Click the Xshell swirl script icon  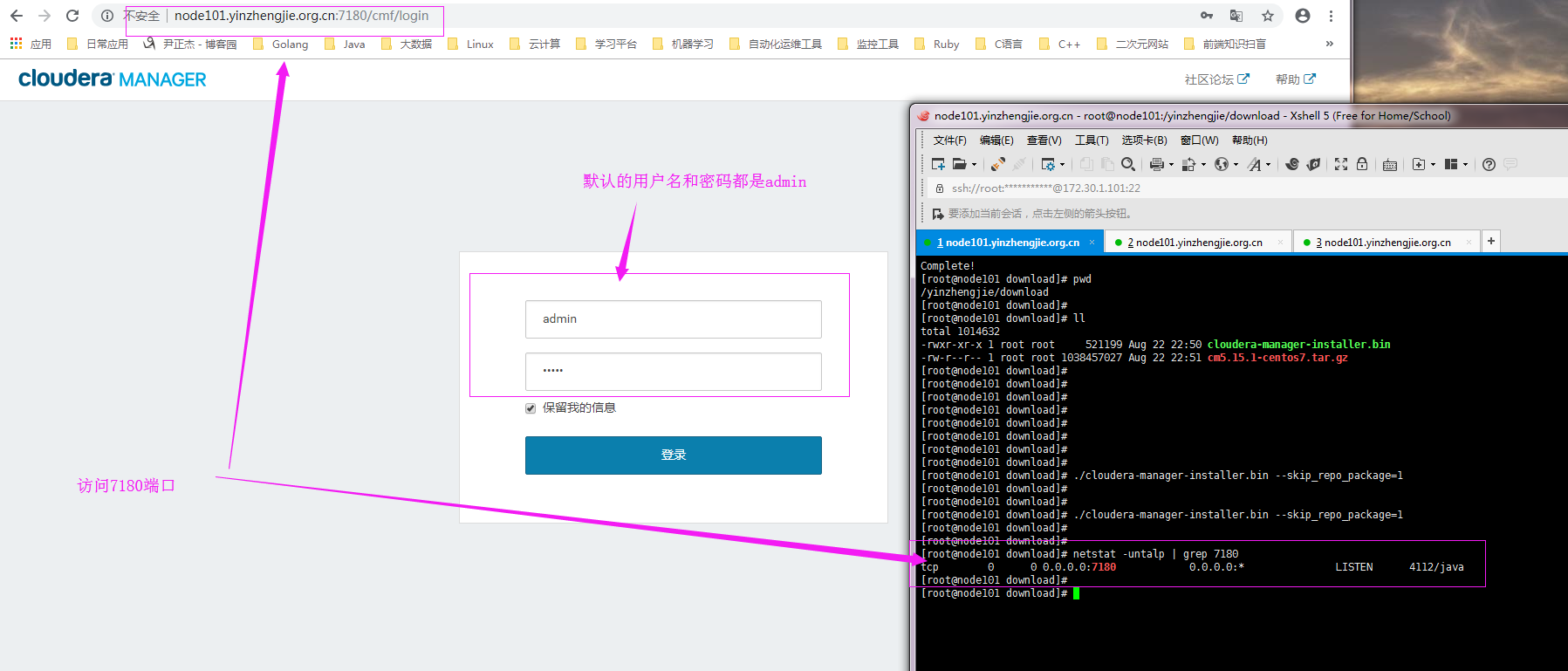coord(1292,164)
